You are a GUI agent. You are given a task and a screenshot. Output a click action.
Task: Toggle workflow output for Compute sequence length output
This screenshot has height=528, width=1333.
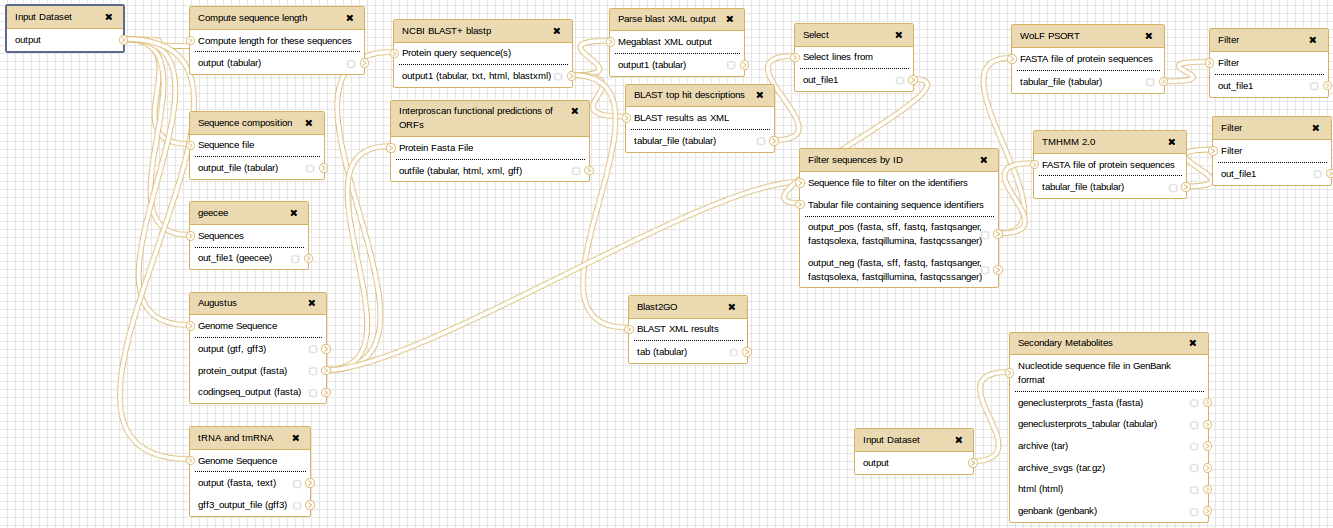click(351, 64)
